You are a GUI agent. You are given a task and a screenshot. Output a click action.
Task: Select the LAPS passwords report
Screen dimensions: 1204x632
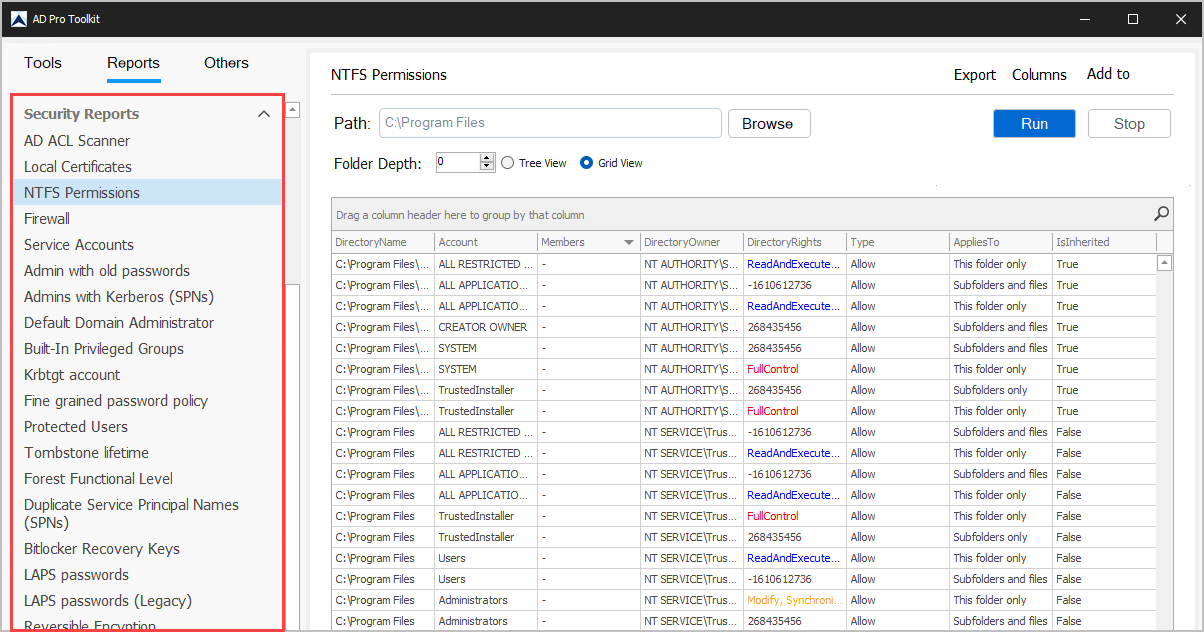coord(76,574)
